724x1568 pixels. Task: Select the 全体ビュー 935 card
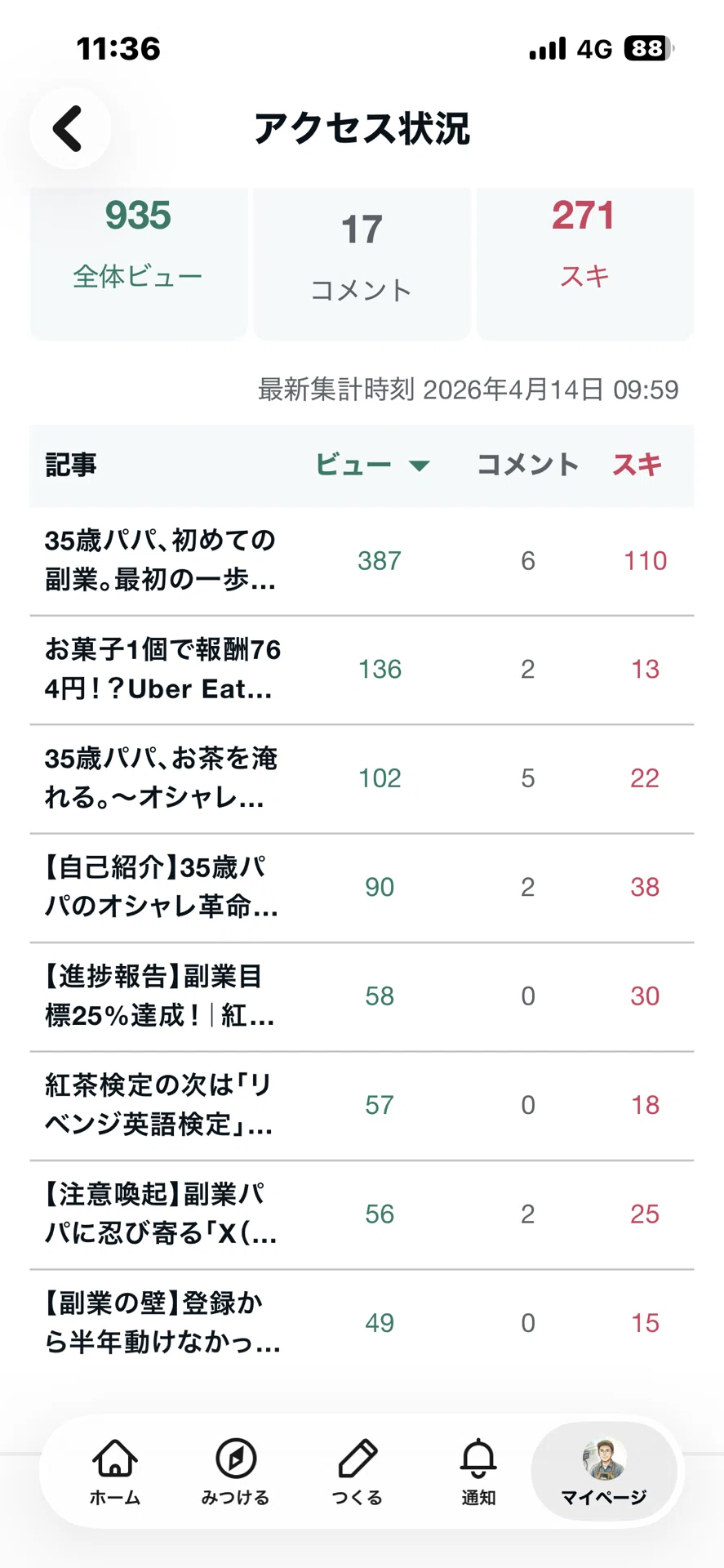[138, 263]
